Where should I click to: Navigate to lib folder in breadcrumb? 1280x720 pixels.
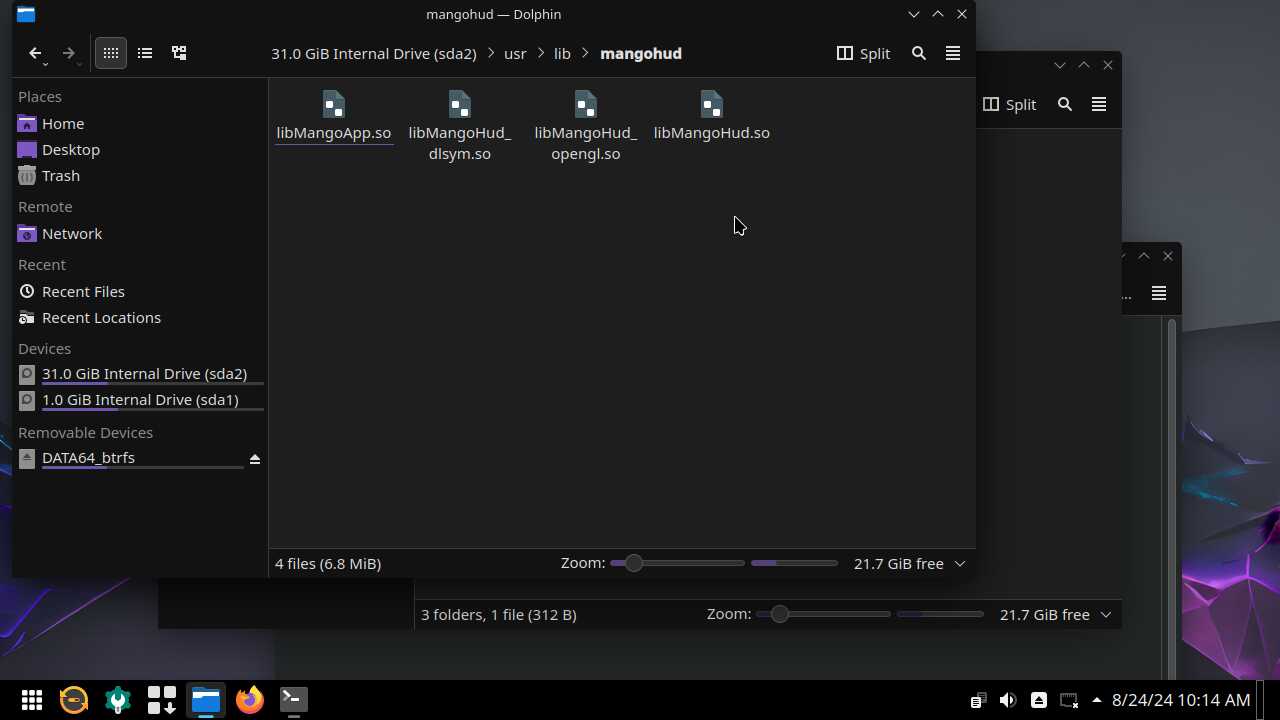pos(562,53)
